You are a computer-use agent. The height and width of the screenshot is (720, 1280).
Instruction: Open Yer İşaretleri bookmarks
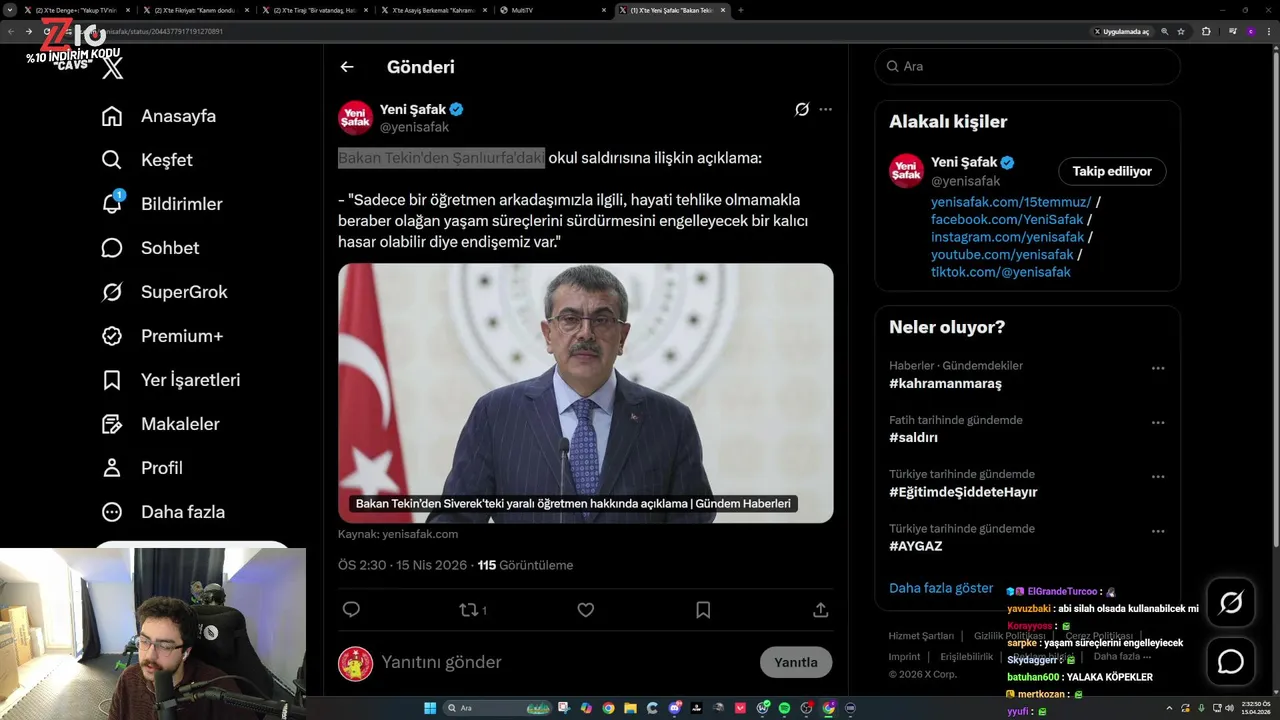tap(171, 380)
